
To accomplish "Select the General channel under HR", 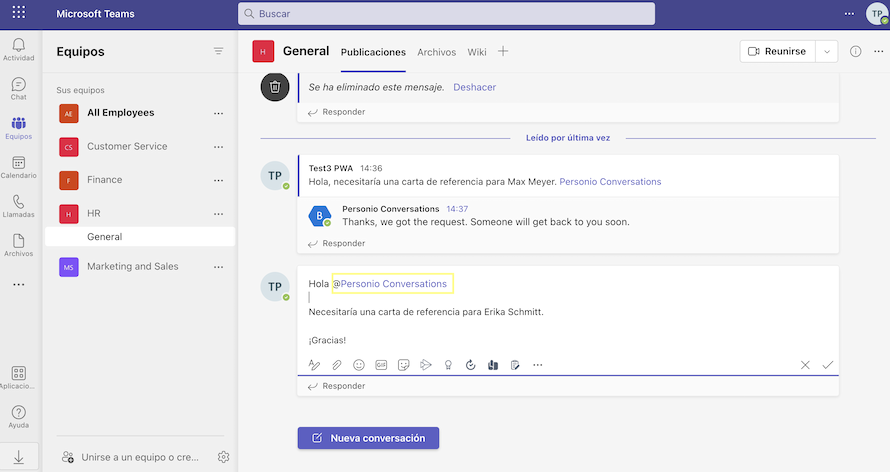I will tap(140, 237).
